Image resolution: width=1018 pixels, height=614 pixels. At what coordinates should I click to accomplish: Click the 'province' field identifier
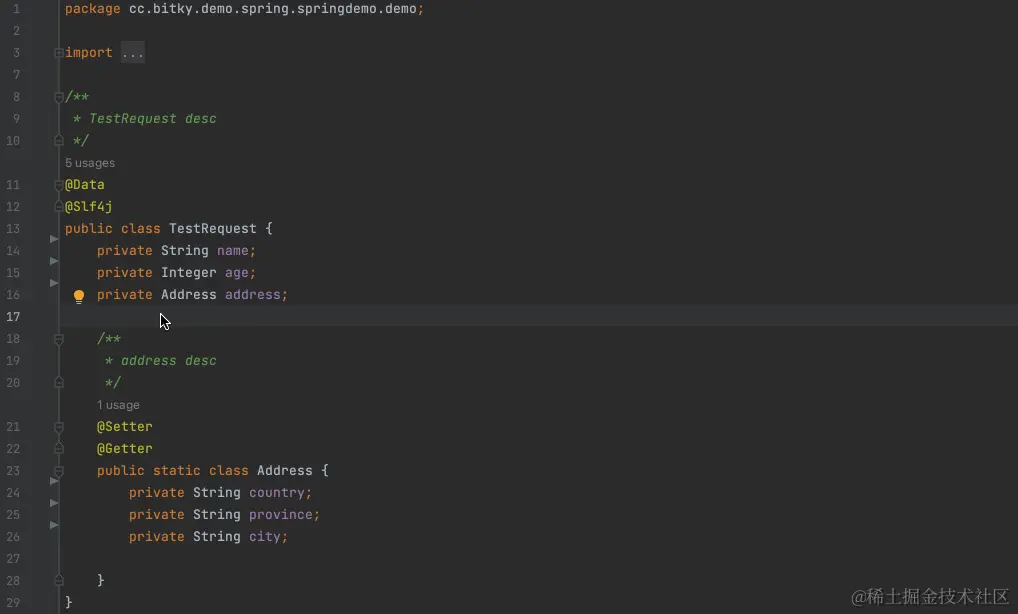280,515
